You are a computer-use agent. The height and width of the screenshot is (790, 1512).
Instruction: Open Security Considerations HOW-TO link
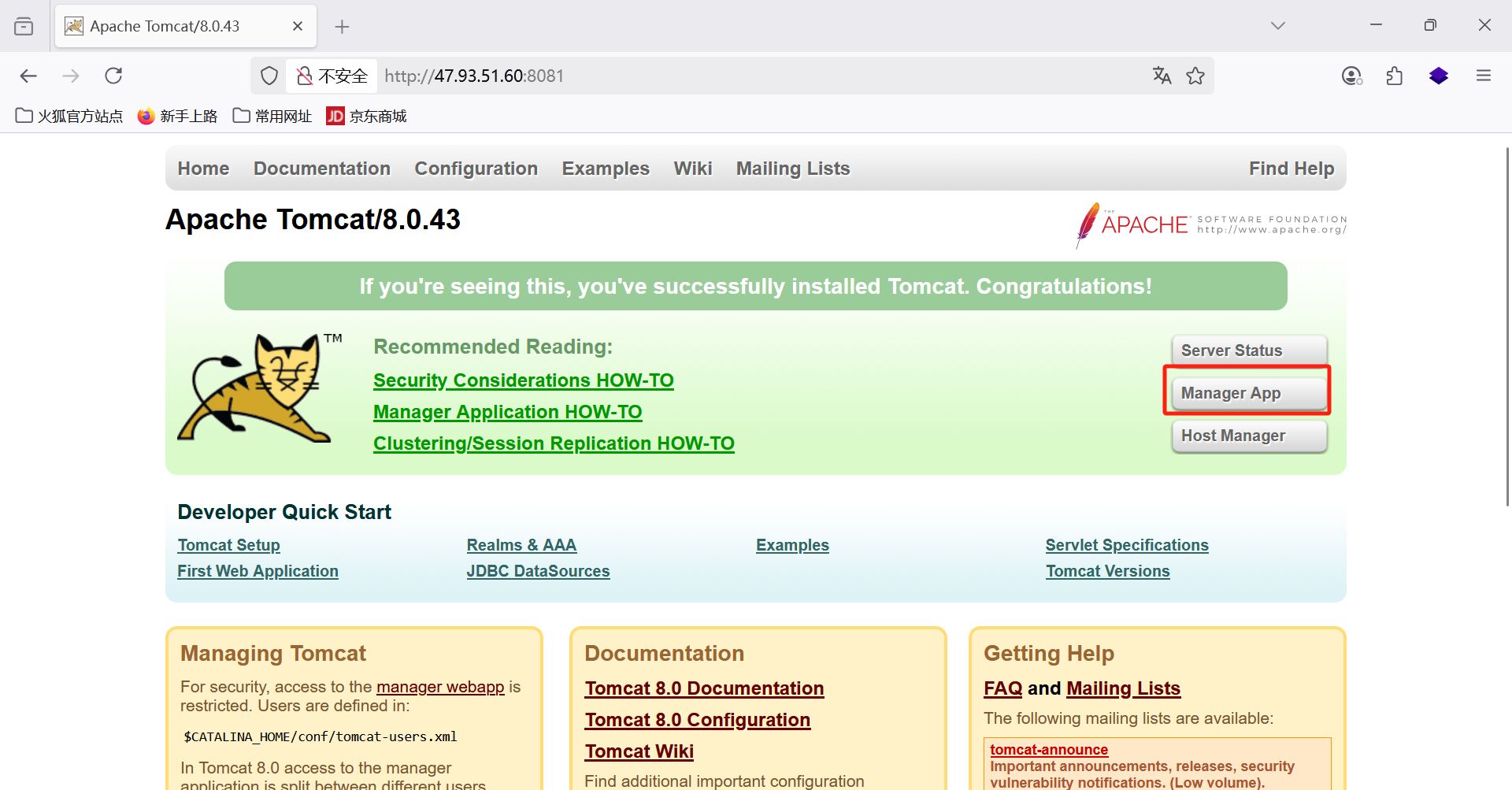tap(524, 380)
